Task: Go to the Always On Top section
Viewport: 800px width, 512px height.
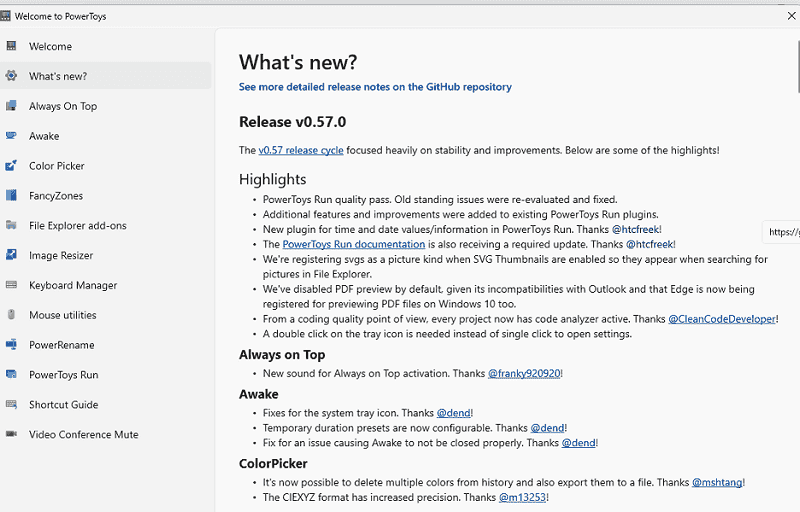Action: click(106, 106)
